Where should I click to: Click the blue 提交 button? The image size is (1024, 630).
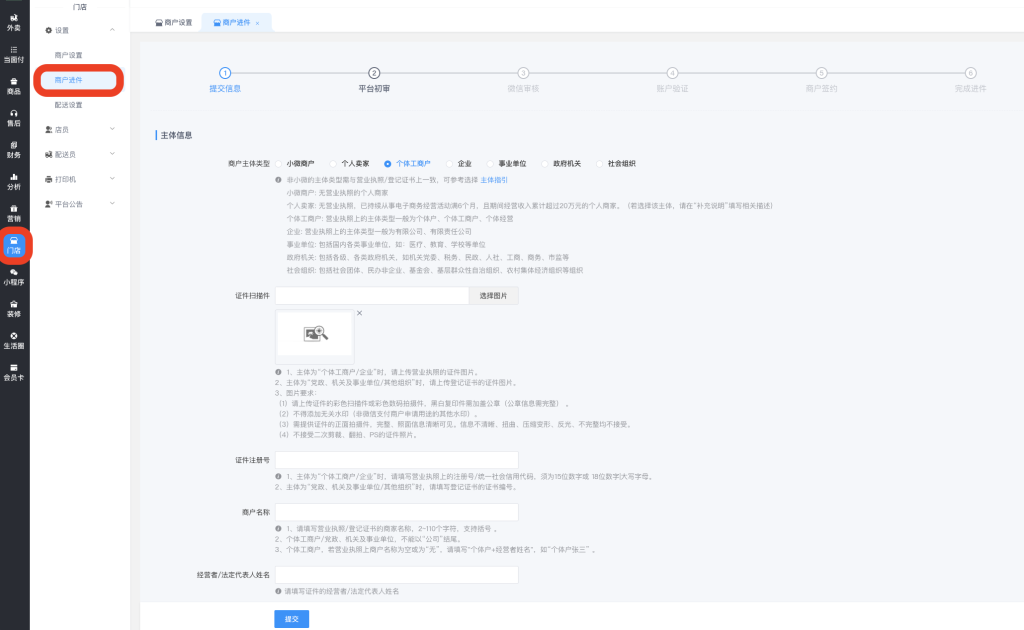[x=290, y=619]
